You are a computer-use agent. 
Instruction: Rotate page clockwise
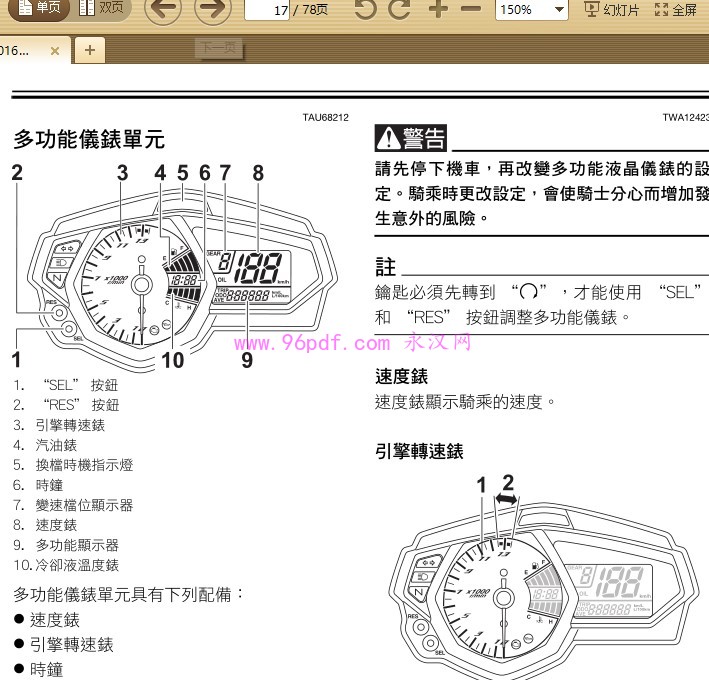point(400,10)
